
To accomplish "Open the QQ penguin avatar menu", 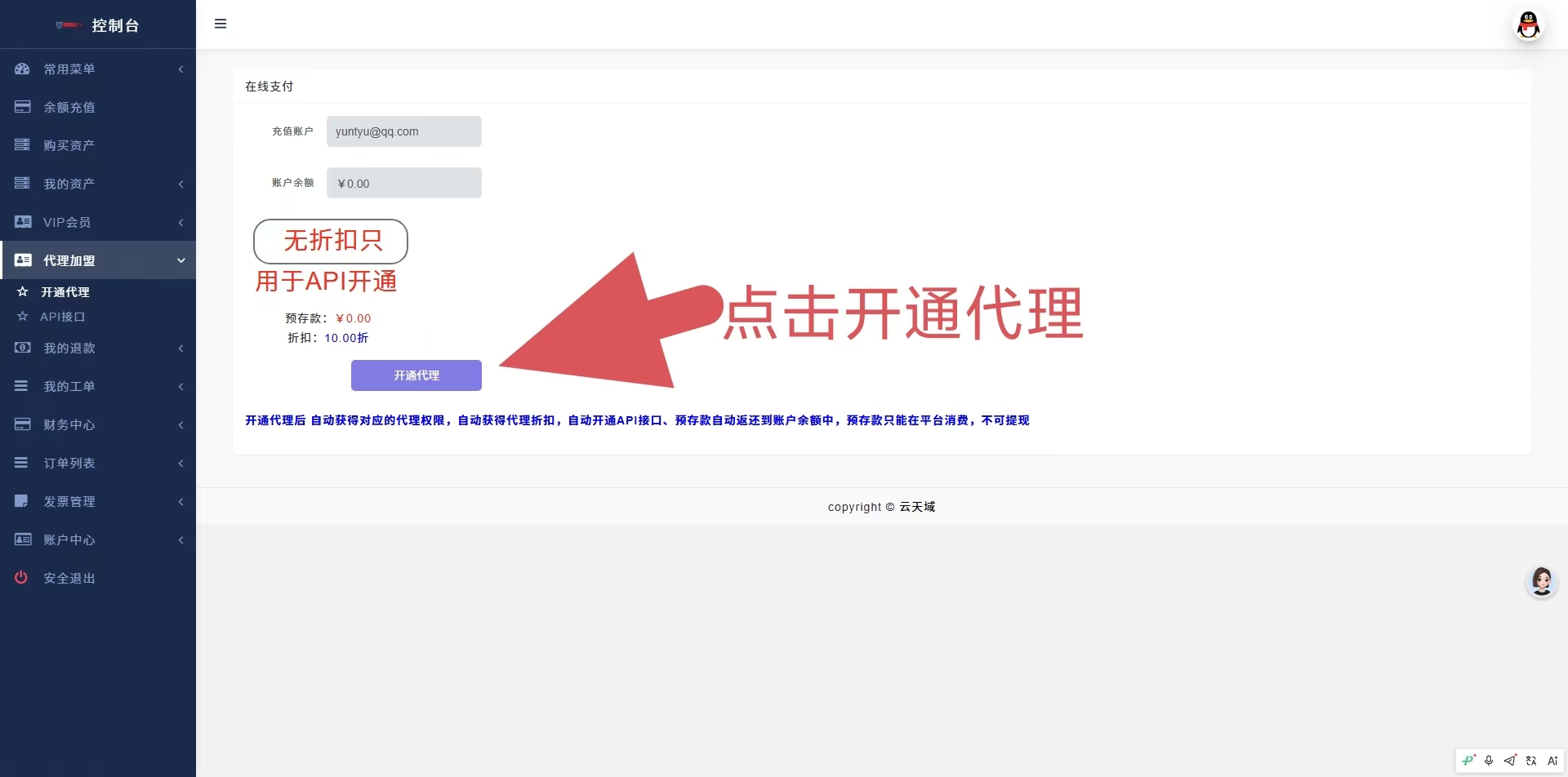I will [x=1528, y=24].
